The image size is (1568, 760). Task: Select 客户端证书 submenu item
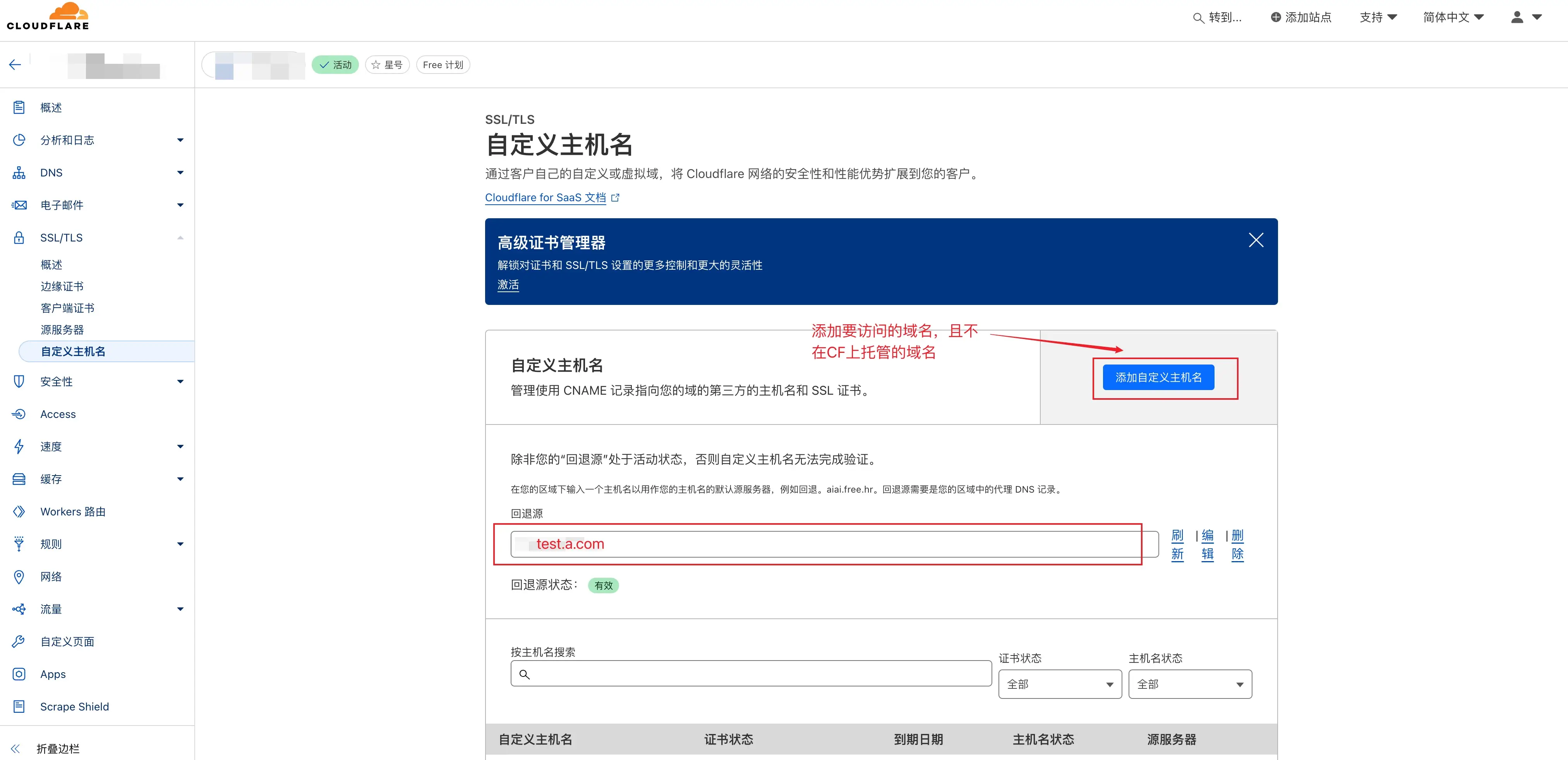[68, 308]
